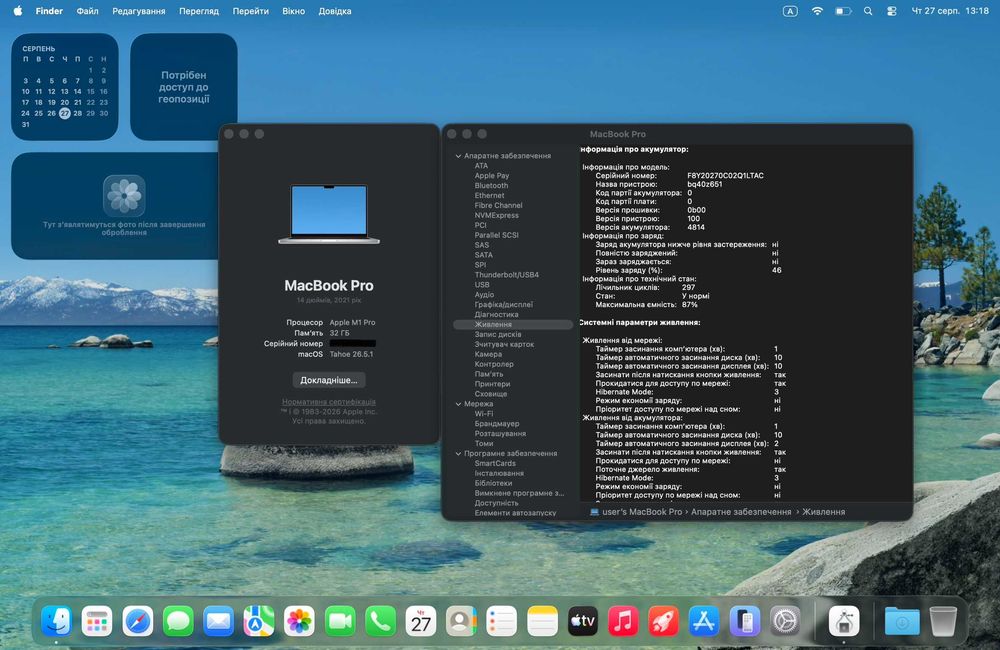Open Spotlight search in menu bar
The width and height of the screenshot is (1000, 650).
[x=868, y=11]
